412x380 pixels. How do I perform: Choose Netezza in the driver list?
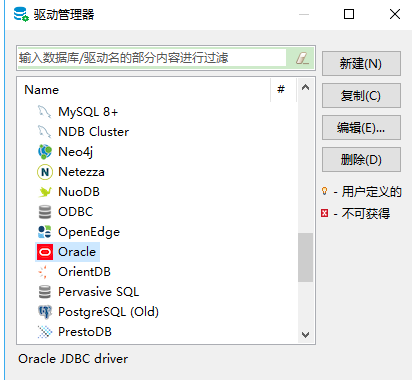coord(81,172)
